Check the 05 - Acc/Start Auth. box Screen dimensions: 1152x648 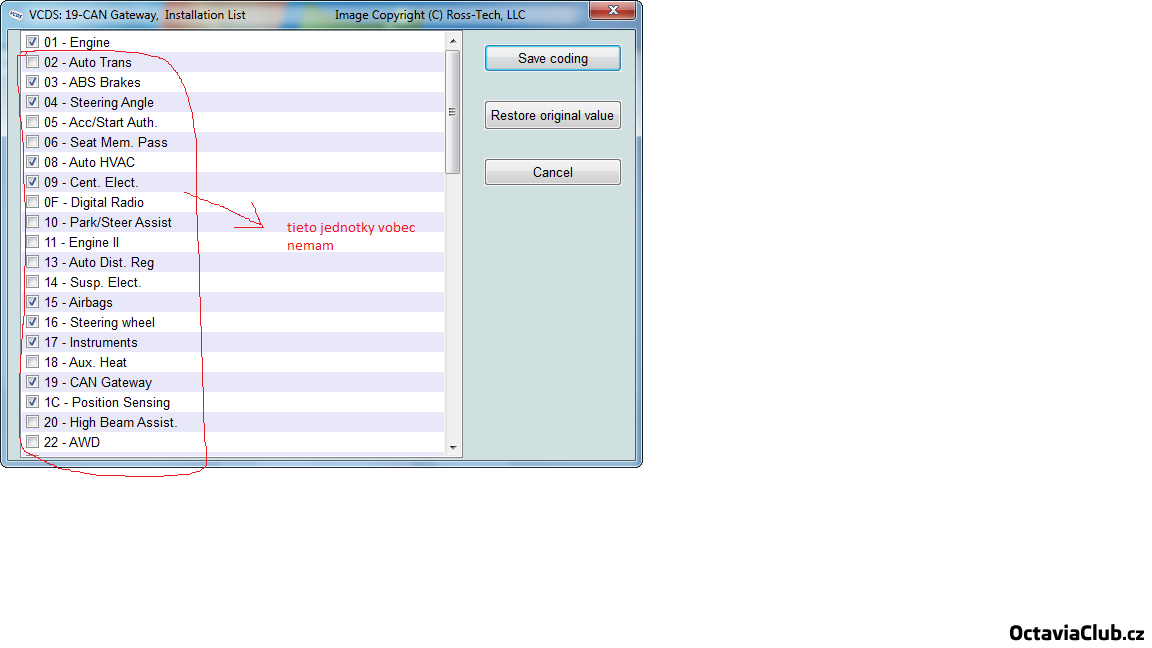[x=33, y=122]
